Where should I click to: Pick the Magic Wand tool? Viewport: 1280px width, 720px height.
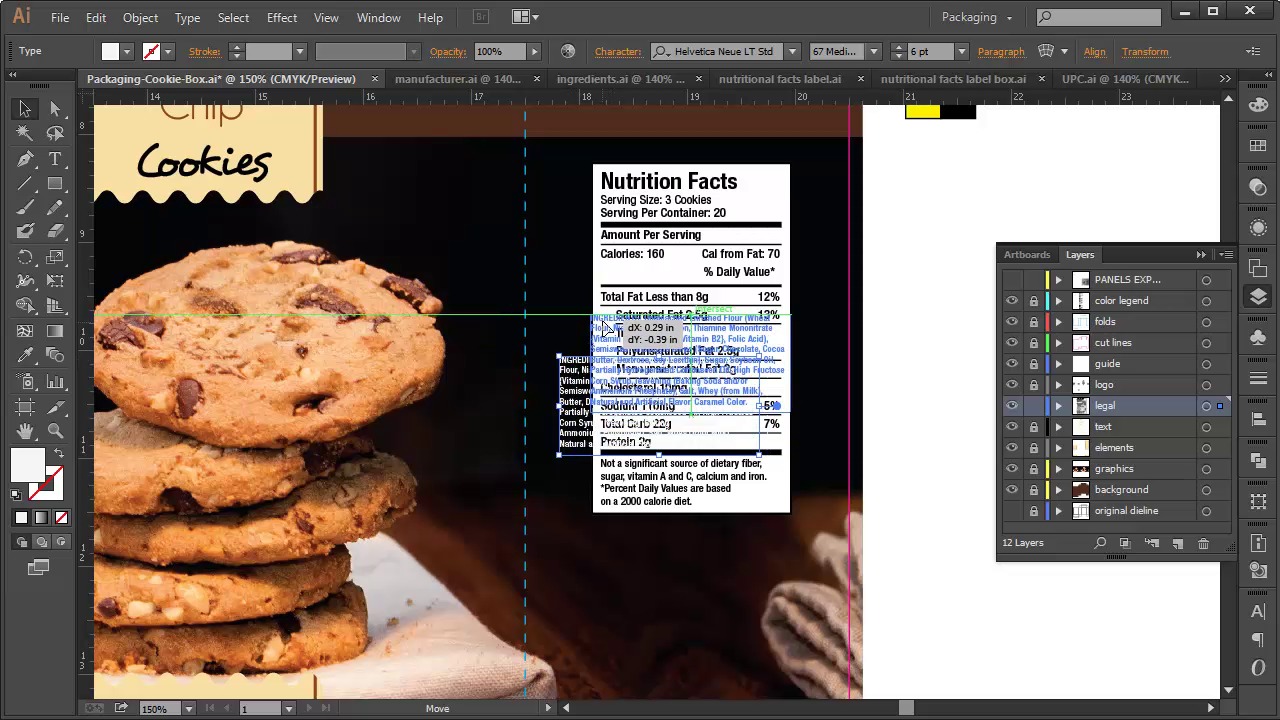coord(25,133)
